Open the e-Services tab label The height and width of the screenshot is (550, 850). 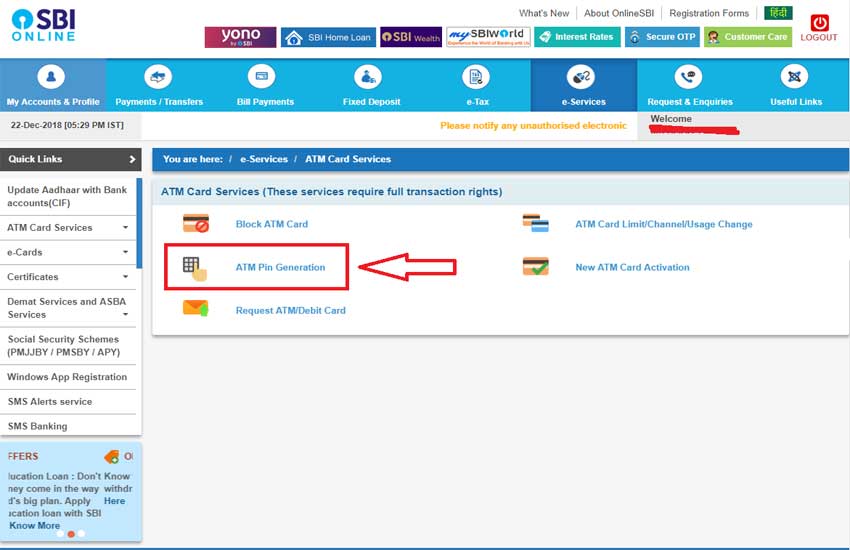583,102
